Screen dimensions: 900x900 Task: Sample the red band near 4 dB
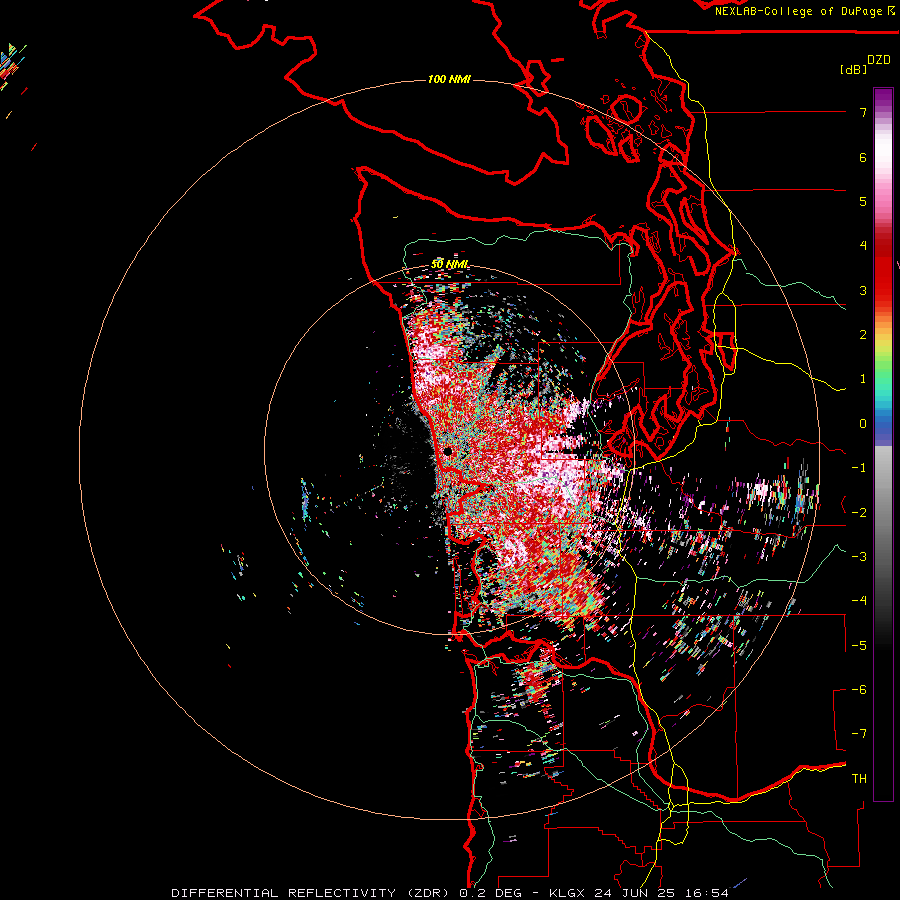(x=883, y=246)
